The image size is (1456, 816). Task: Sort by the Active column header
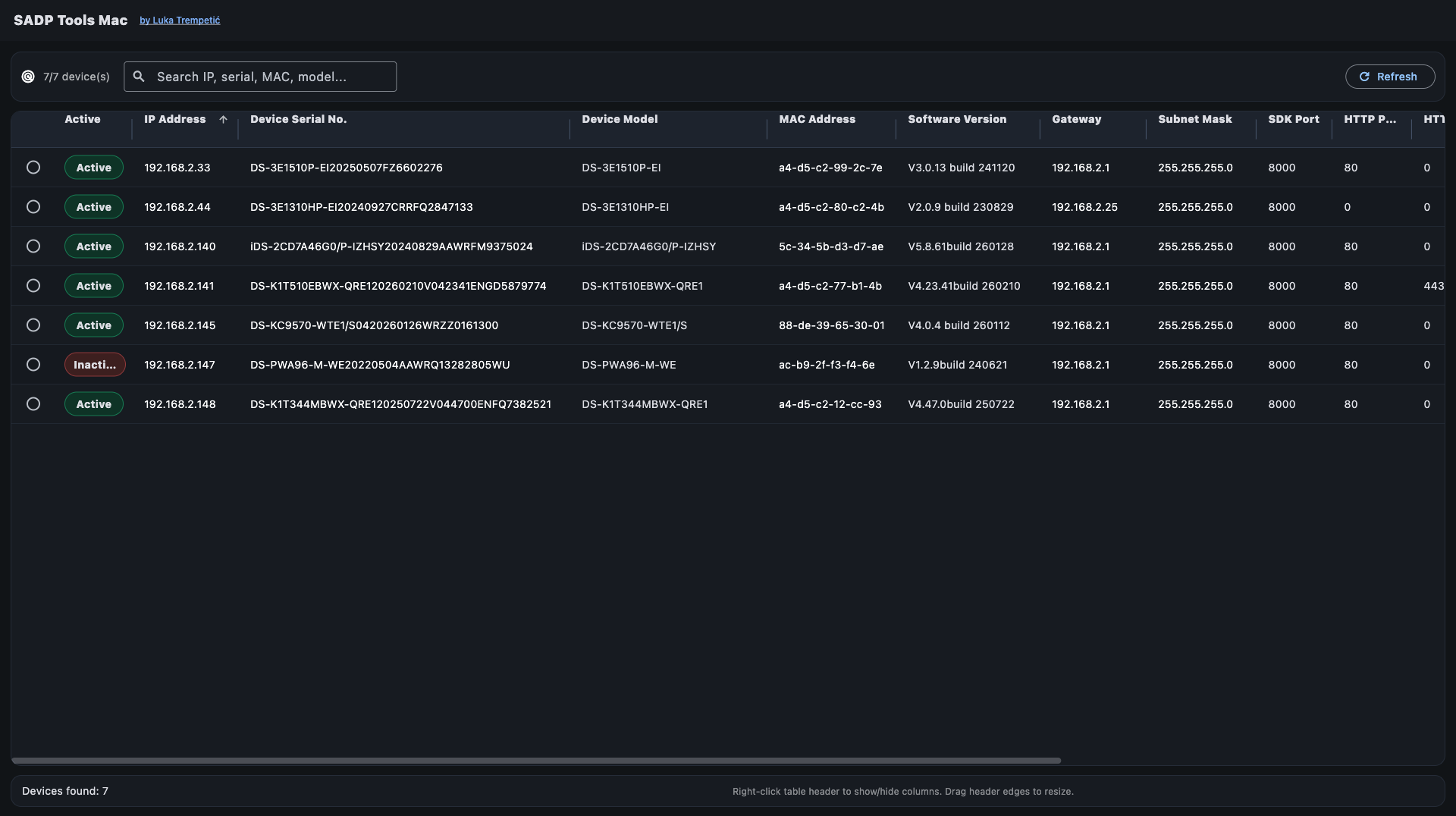83,119
